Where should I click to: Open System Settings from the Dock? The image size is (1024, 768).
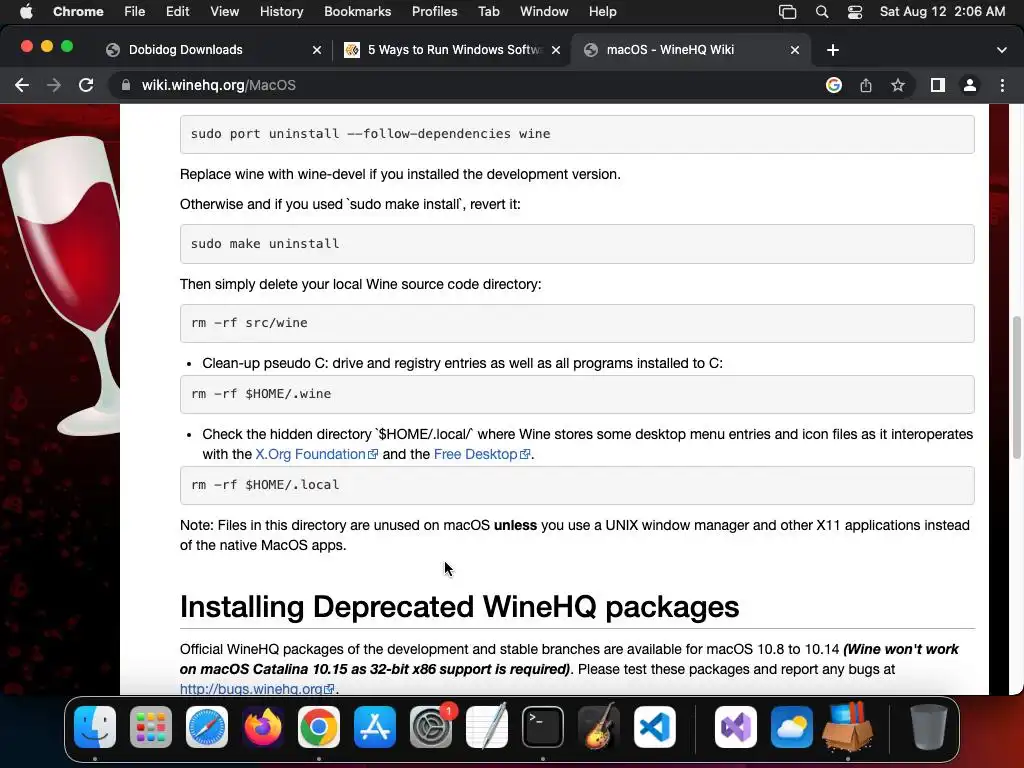[431, 727]
